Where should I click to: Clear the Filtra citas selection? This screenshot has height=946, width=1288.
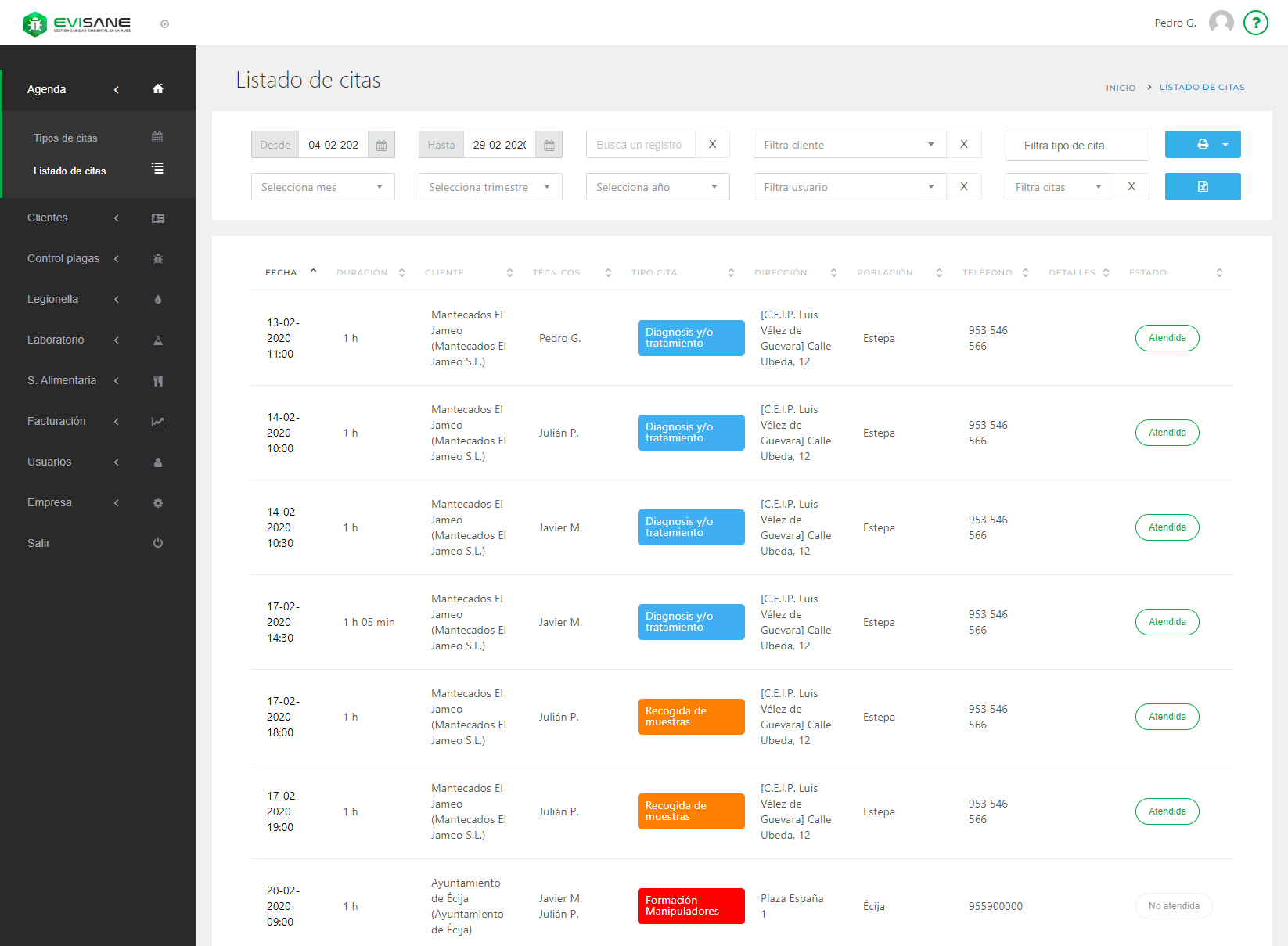[x=1131, y=186]
